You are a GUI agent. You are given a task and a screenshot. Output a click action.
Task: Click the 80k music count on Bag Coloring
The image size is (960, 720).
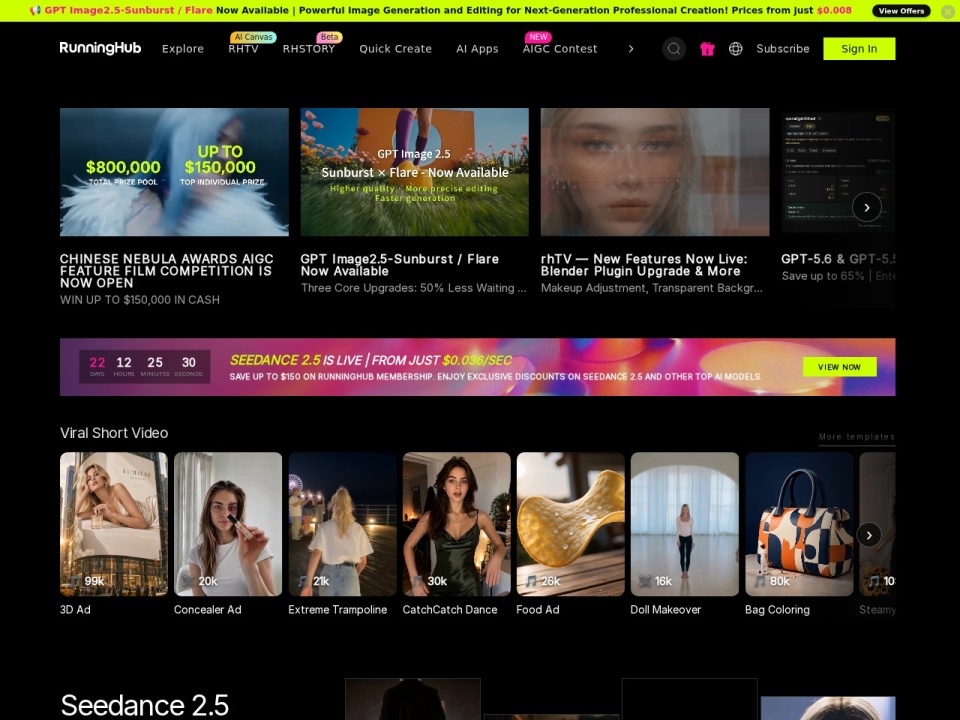(772, 581)
